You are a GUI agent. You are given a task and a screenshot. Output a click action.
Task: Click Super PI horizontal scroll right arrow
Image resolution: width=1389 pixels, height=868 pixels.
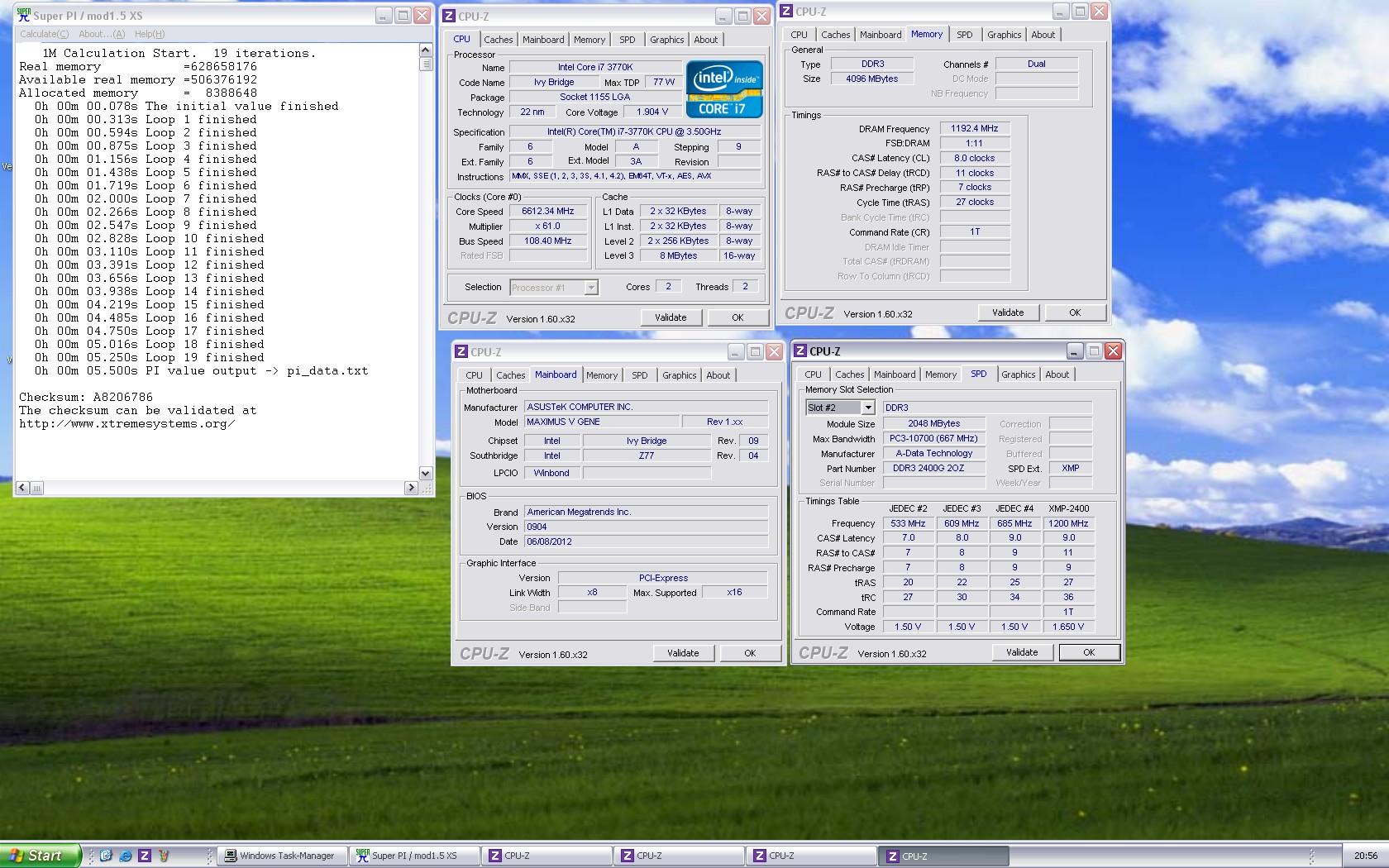[411, 488]
